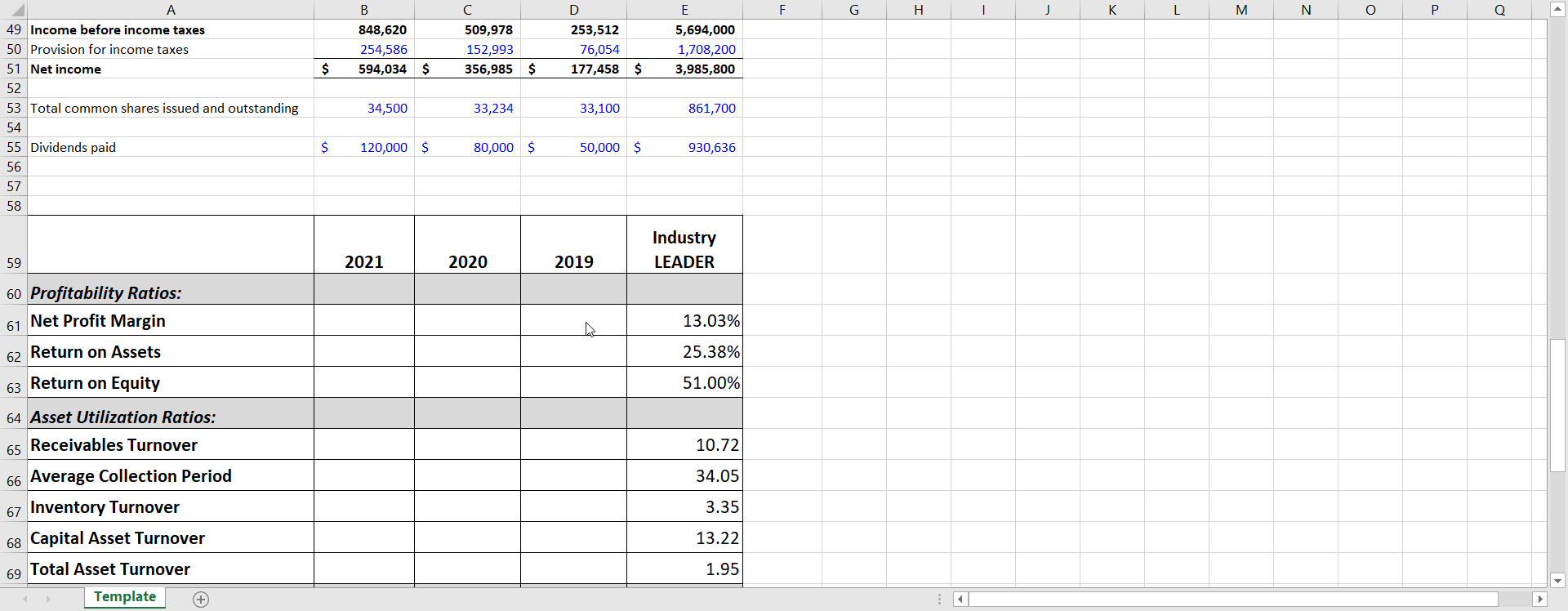
Task: Select the 861,700 shares cell
Action: 684,108
